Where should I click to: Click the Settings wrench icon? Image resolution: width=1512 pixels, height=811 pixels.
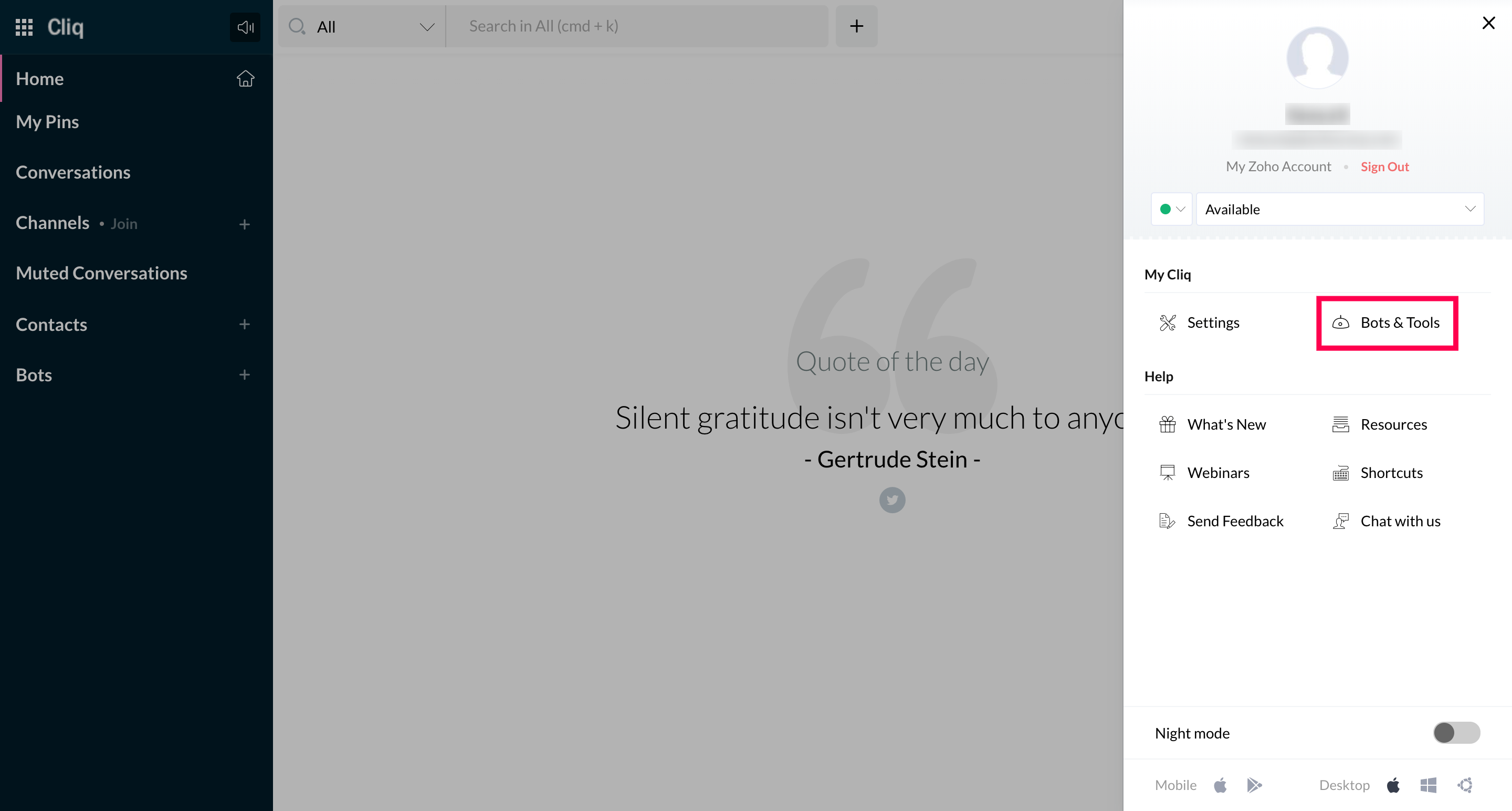[x=1168, y=323]
